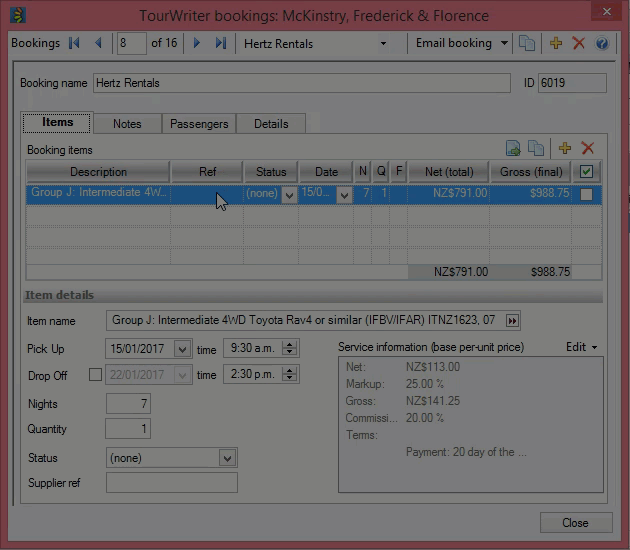Click the yellow plus in top toolbar

coord(556,44)
